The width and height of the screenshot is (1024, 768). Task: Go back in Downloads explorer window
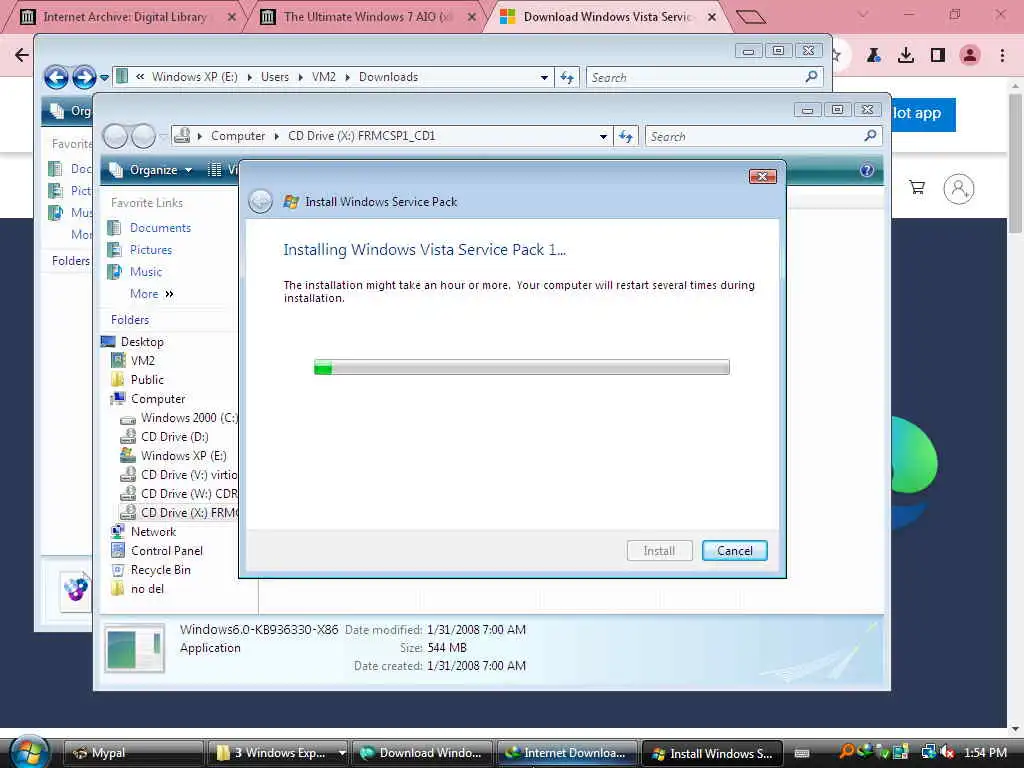point(56,78)
